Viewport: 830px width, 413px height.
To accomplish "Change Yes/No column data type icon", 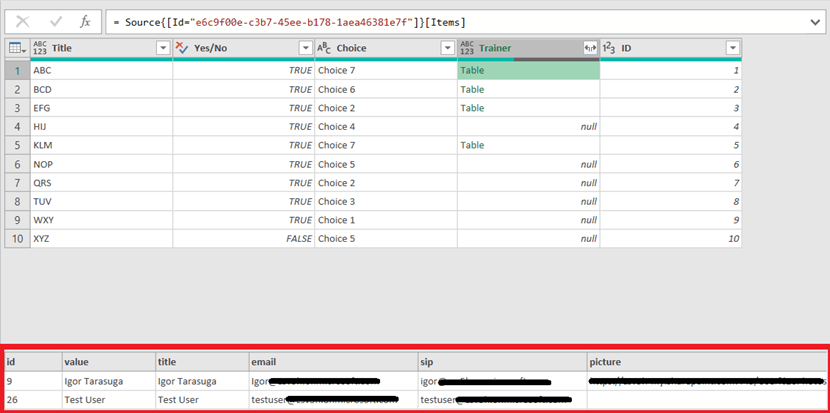I will click(x=182, y=48).
